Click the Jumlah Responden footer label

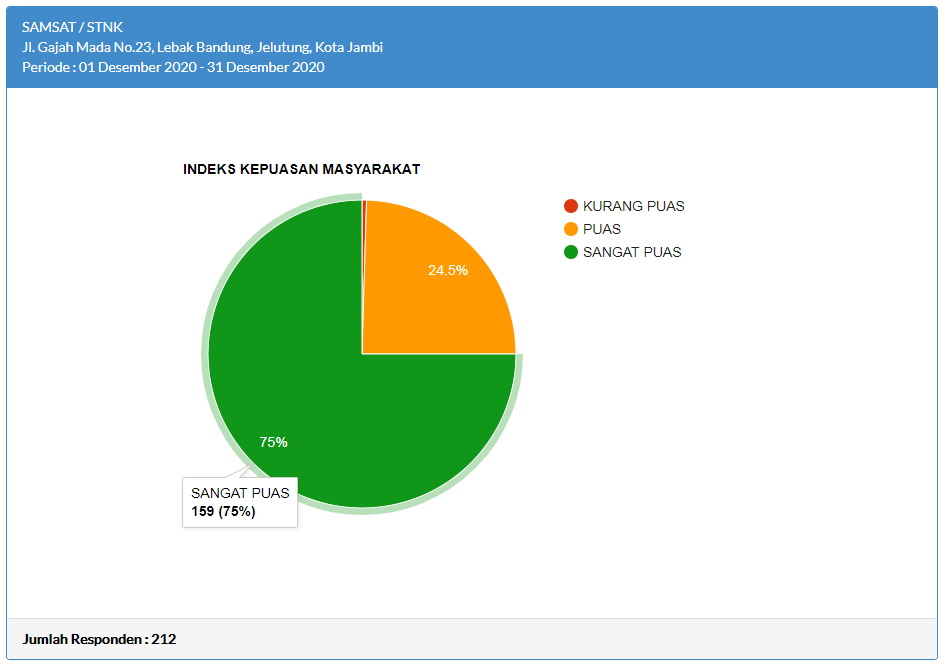pos(84,639)
